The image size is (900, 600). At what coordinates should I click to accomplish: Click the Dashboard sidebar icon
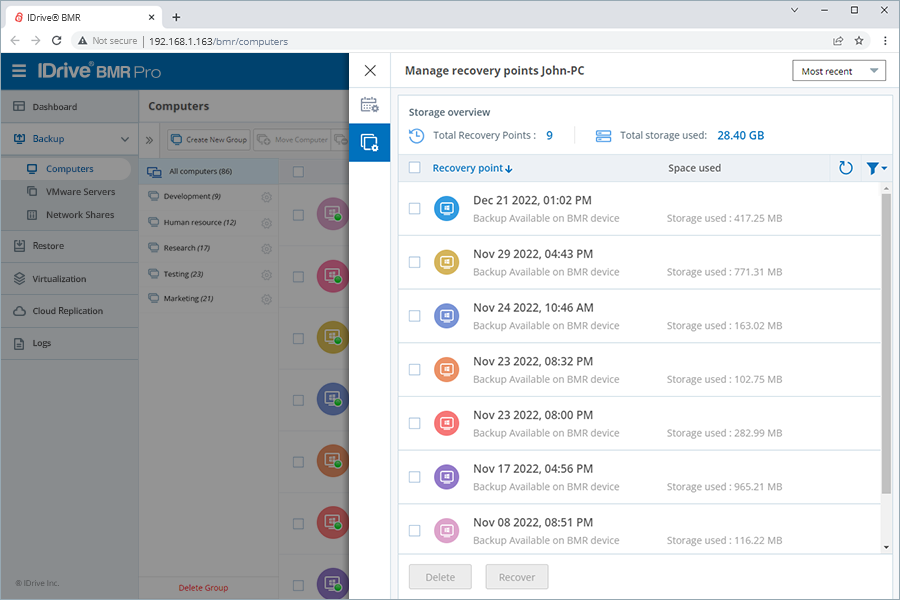pyautogui.click(x=19, y=106)
